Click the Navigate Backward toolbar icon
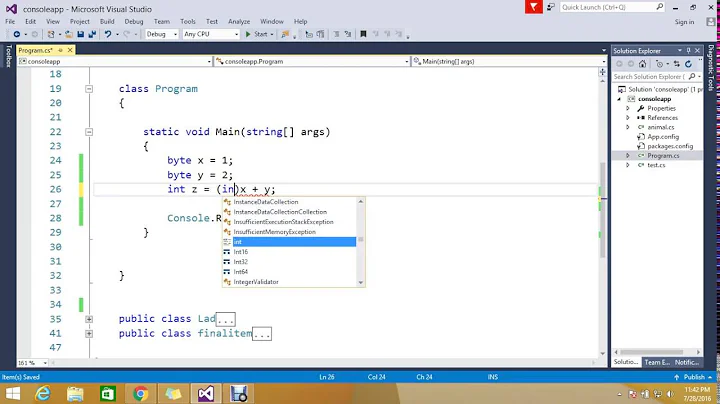720x404 pixels. 16,34
